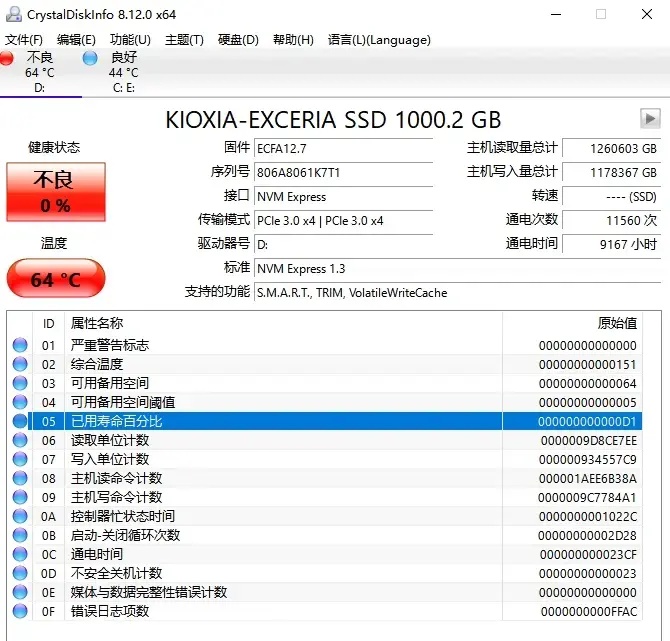The image size is (670, 641).
Task: Click the blue status dot for attribute 03
Action: pos(20,383)
